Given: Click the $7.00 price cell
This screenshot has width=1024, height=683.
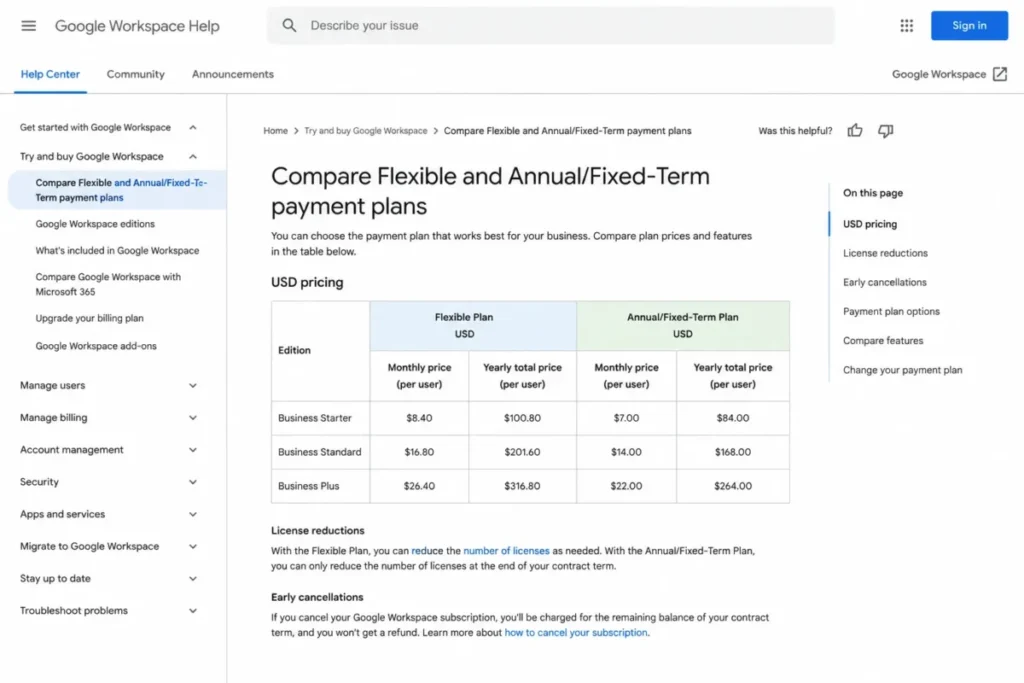Looking at the screenshot, I should pos(626,418).
